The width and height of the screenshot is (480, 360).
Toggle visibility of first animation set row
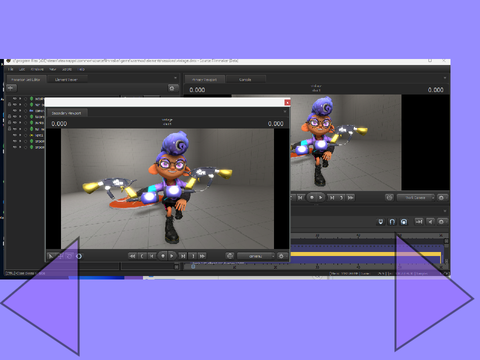pos(15,99)
